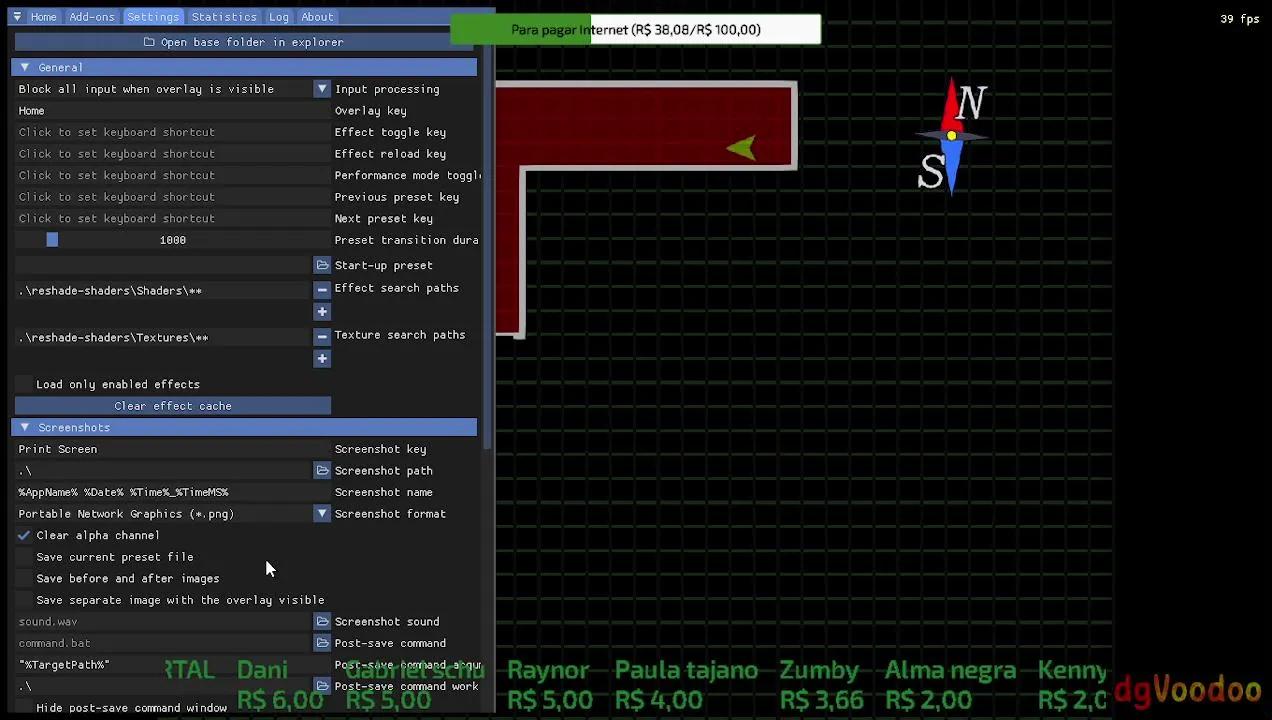Add a new texture search path
The image size is (1272, 720).
coord(322,359)
